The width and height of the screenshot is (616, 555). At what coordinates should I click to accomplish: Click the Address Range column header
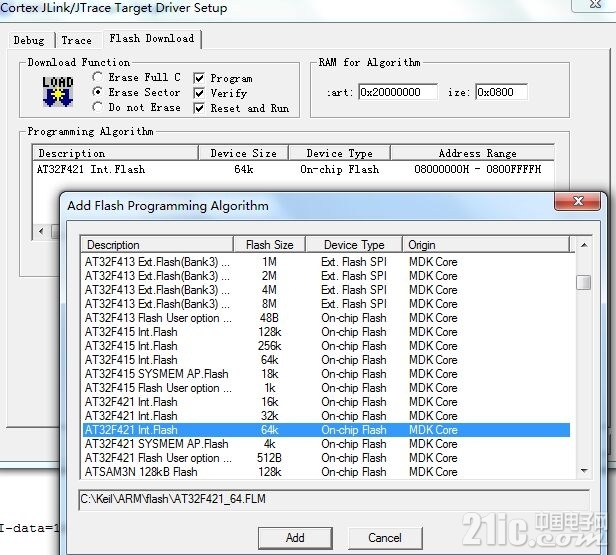click(x=473, y=153)
